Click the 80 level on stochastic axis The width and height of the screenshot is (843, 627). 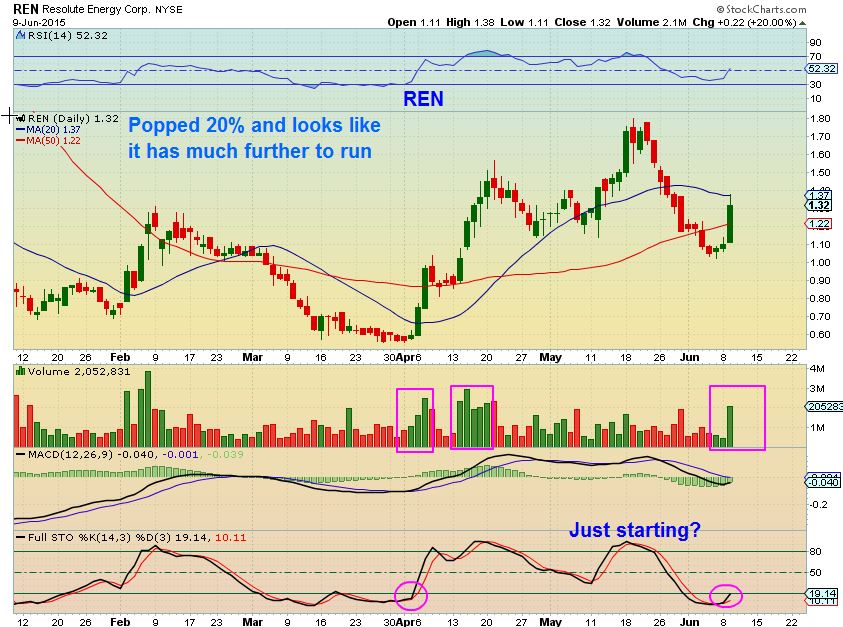tap(815, 552)
